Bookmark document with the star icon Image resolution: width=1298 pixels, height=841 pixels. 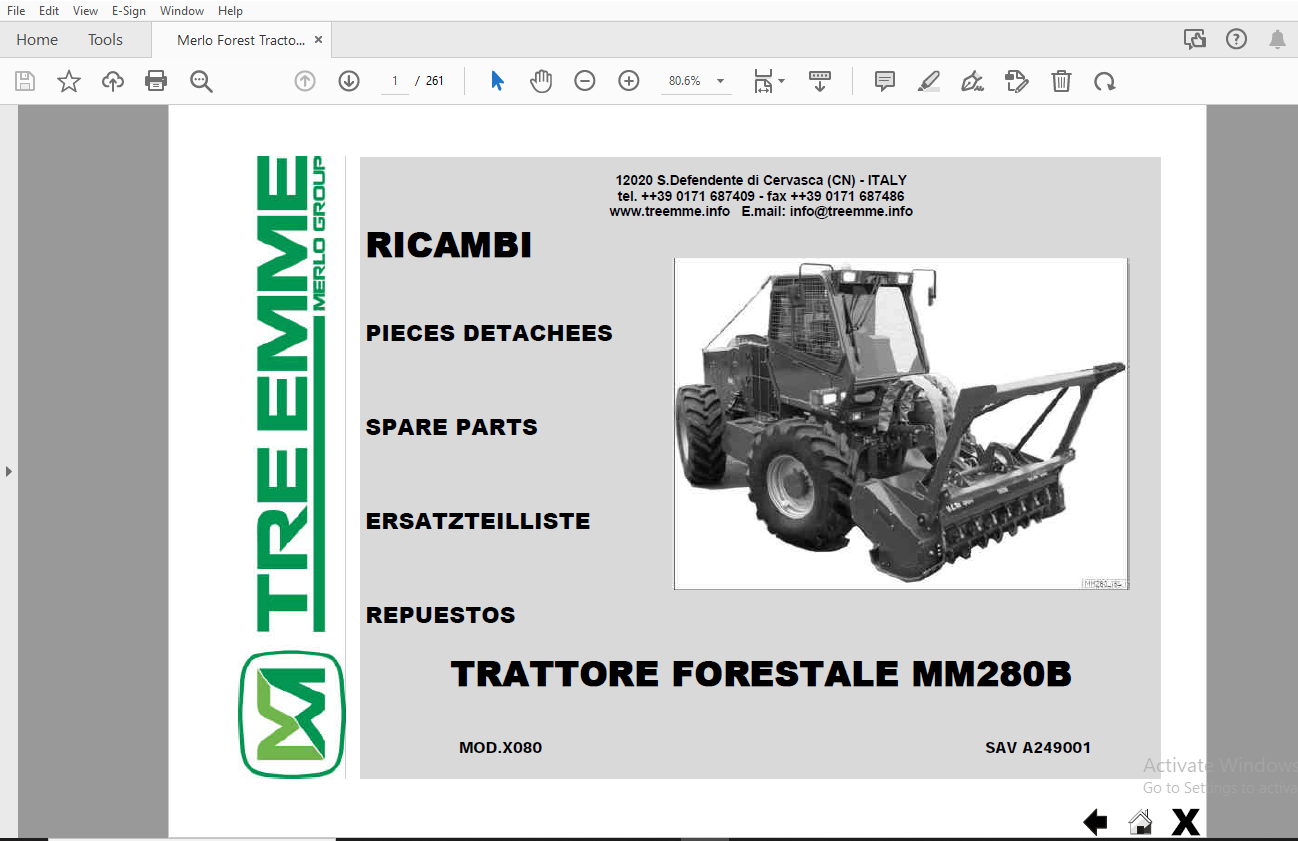[69, 81]
